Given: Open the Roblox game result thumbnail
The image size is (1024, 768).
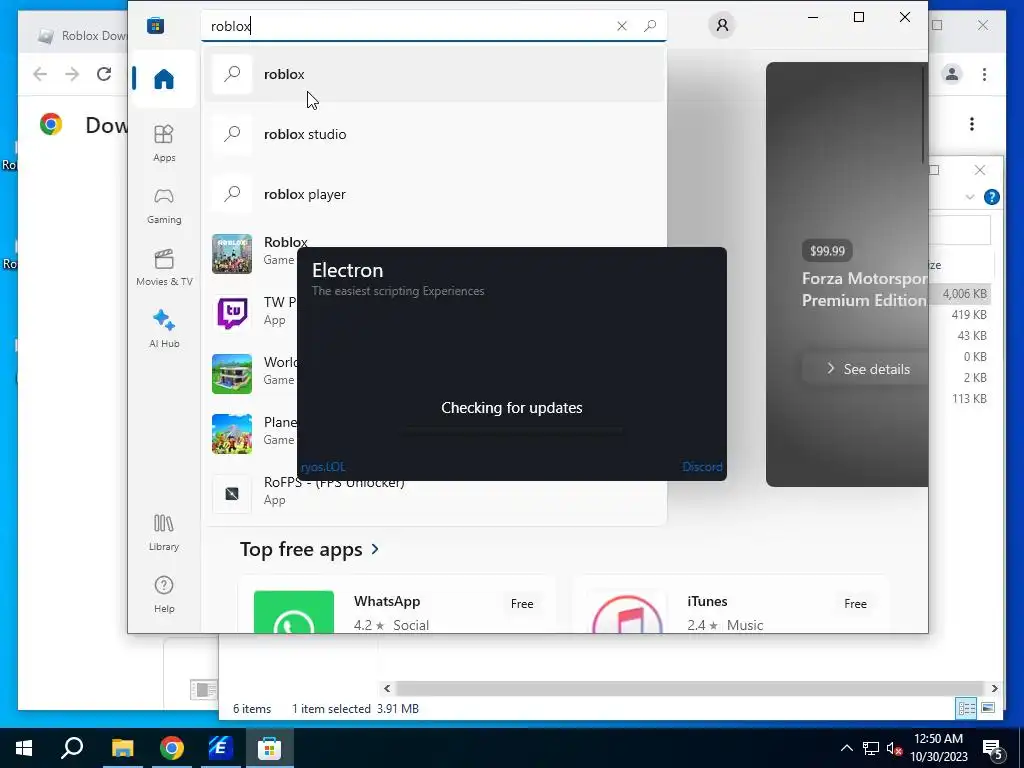Looking at the screenshot, I should pyautogui.click(x=232, y=253).
